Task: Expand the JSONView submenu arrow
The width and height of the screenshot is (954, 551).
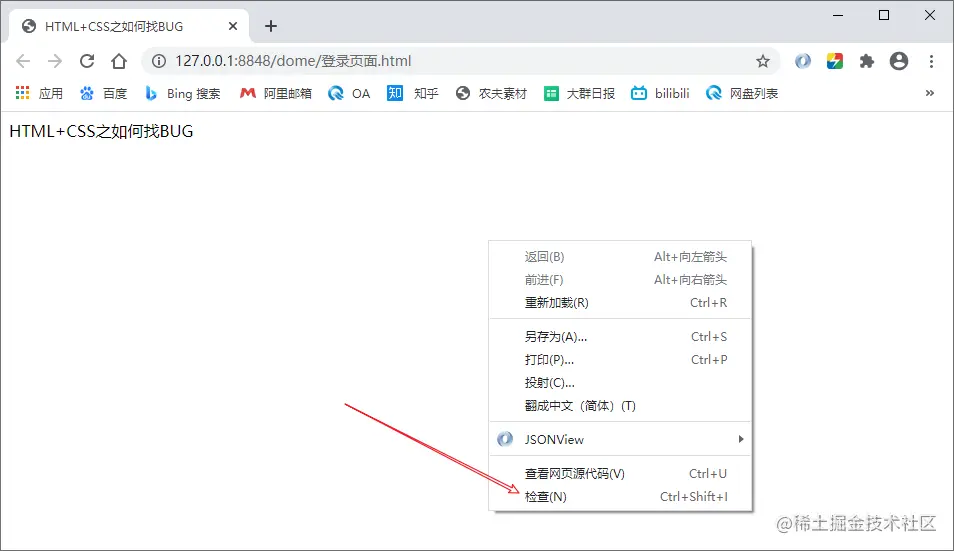Action: tap(740, 439)
